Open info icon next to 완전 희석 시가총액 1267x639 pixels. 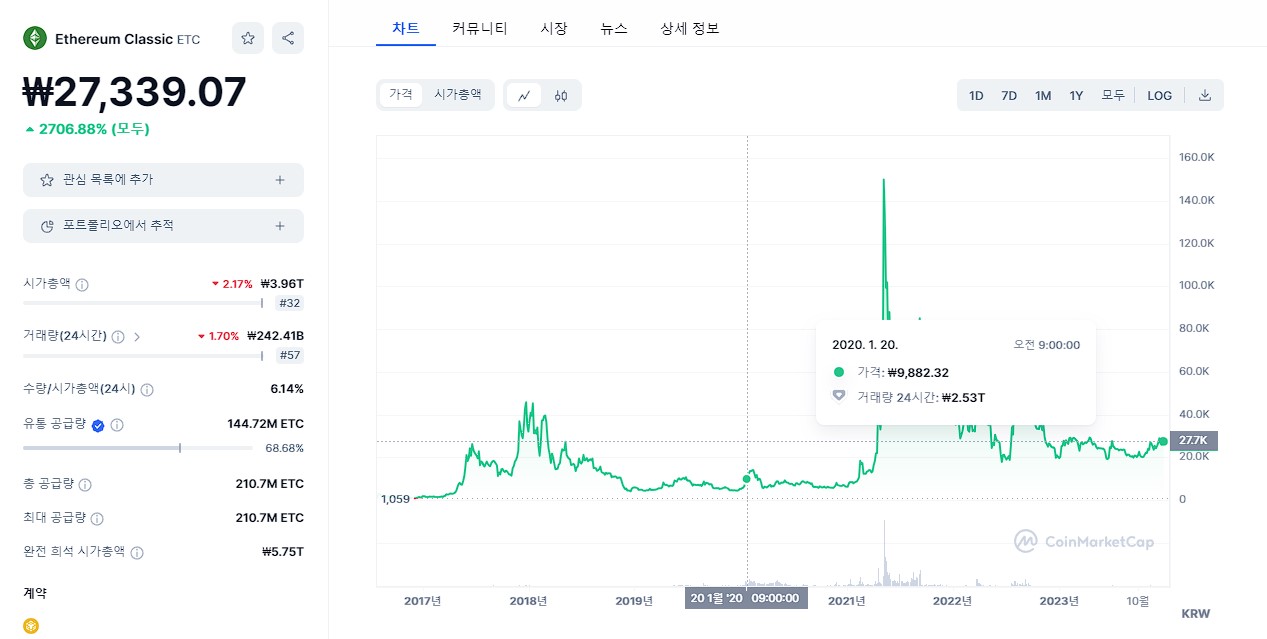click(137, 553)
